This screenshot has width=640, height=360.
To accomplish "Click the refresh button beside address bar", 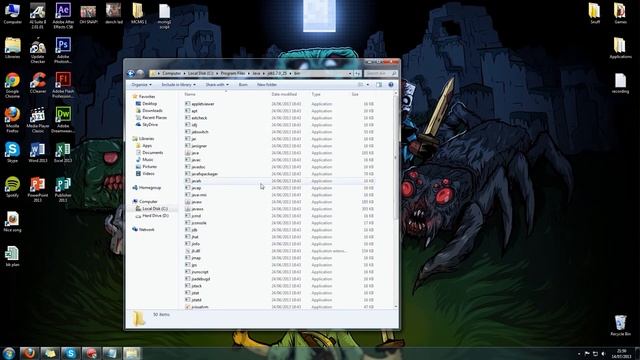I will pos(358,73).
